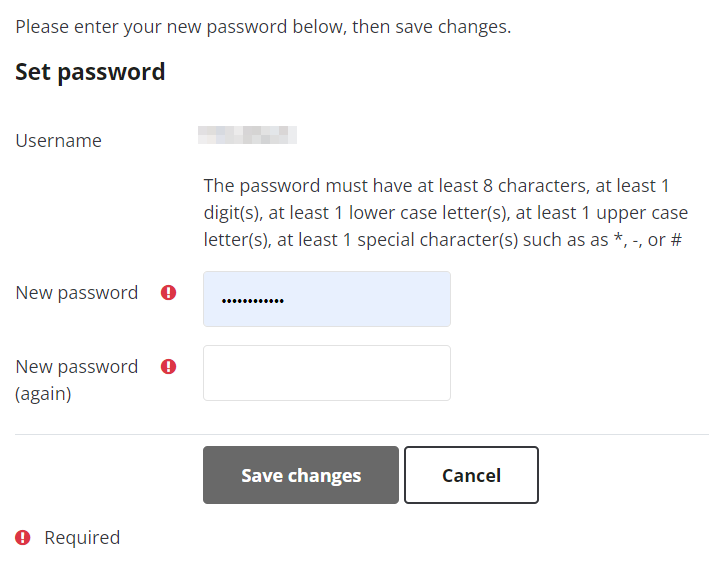Click the masked dots in New password
Screen dimensions: 709x562
[253, 301]
